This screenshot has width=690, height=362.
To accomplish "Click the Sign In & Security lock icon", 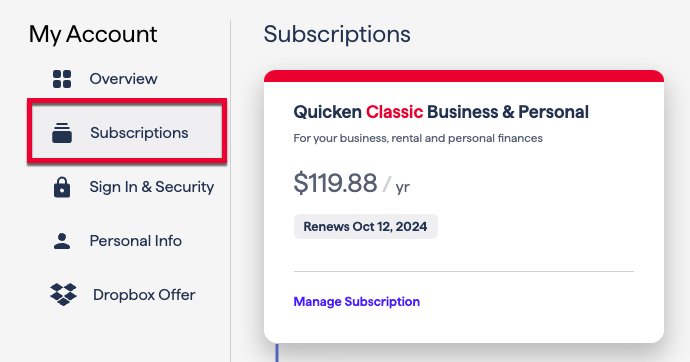I will 62,187.
